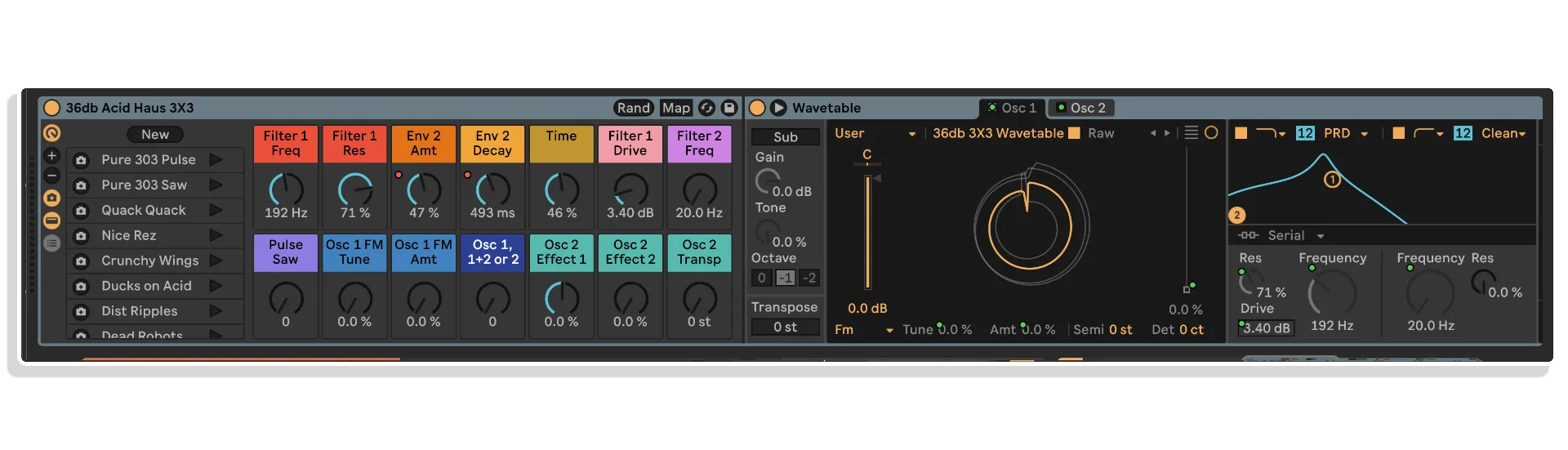Select next wavetable with right arrow
1568x450 pixels.
(1167, 133)
